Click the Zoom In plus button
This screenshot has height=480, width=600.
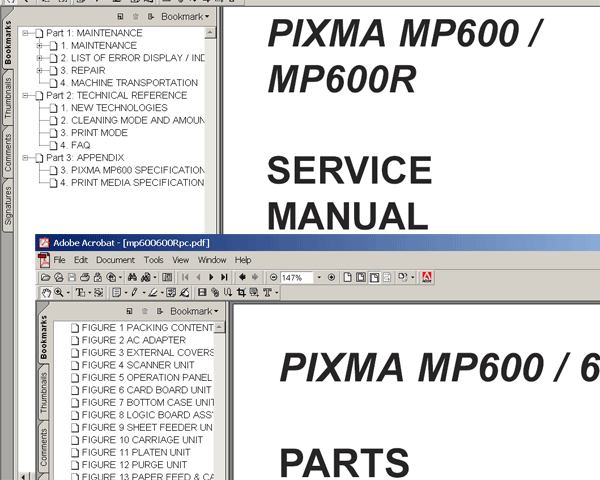(x=331, y=277)
